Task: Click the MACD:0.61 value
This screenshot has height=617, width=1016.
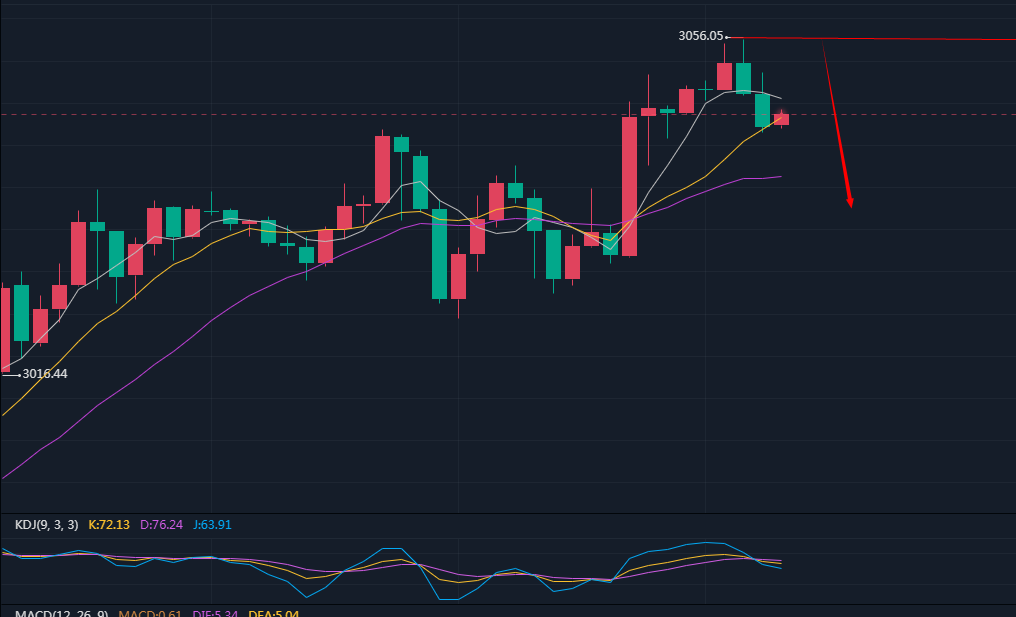Action: point(150,613)
